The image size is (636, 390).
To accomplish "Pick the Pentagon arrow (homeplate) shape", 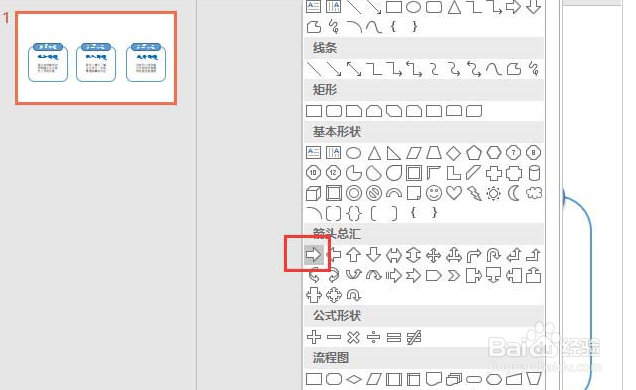I will [434, 276].
